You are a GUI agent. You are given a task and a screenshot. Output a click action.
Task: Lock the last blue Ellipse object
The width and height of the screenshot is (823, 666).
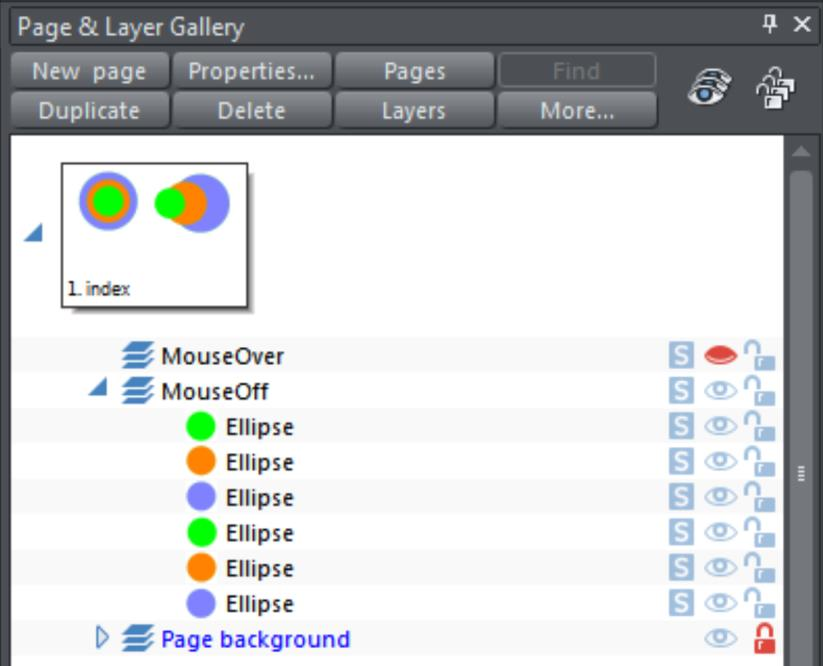point(759,602)
